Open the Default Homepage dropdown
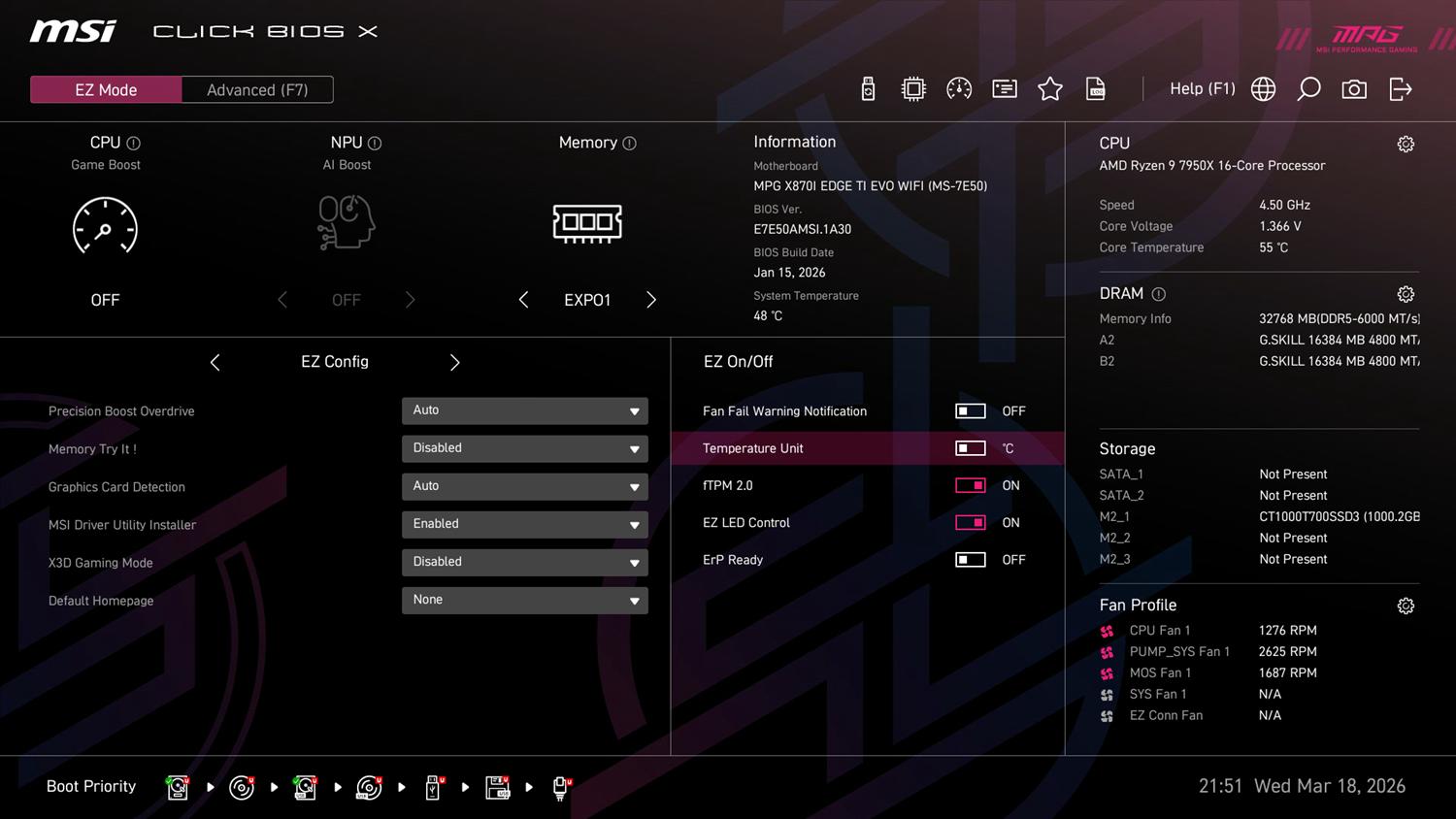 pyautogui.click(x=524, y=600)
